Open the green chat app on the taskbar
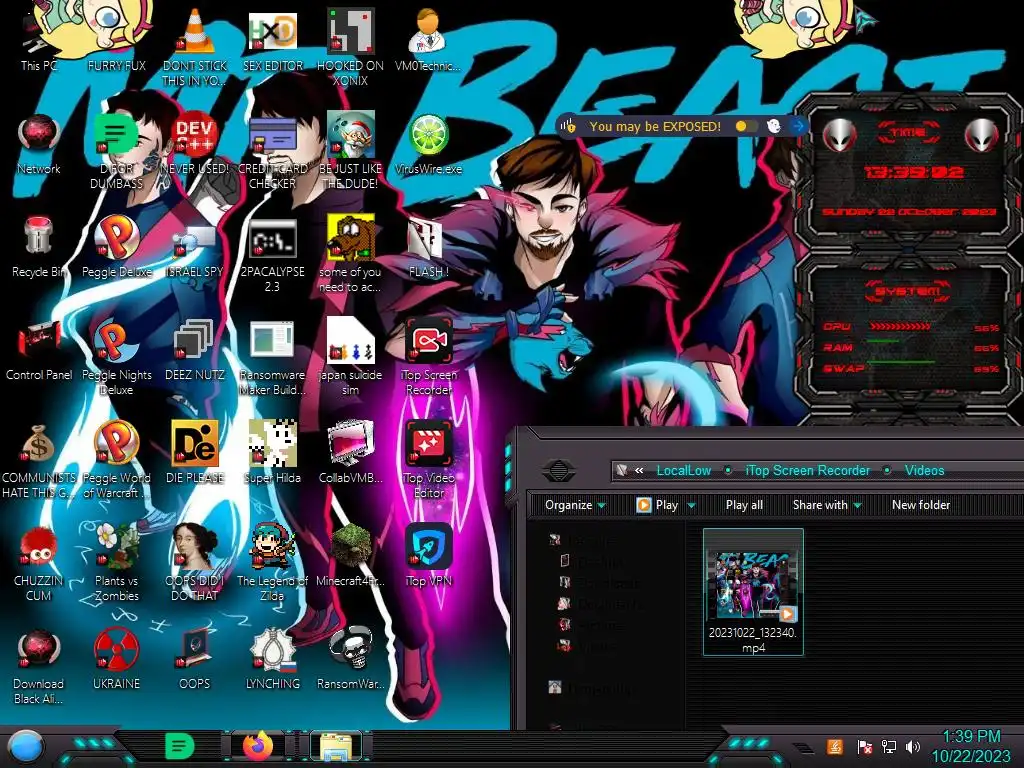Viewport: 1024px width, 768px height. (x=180, y=746)
